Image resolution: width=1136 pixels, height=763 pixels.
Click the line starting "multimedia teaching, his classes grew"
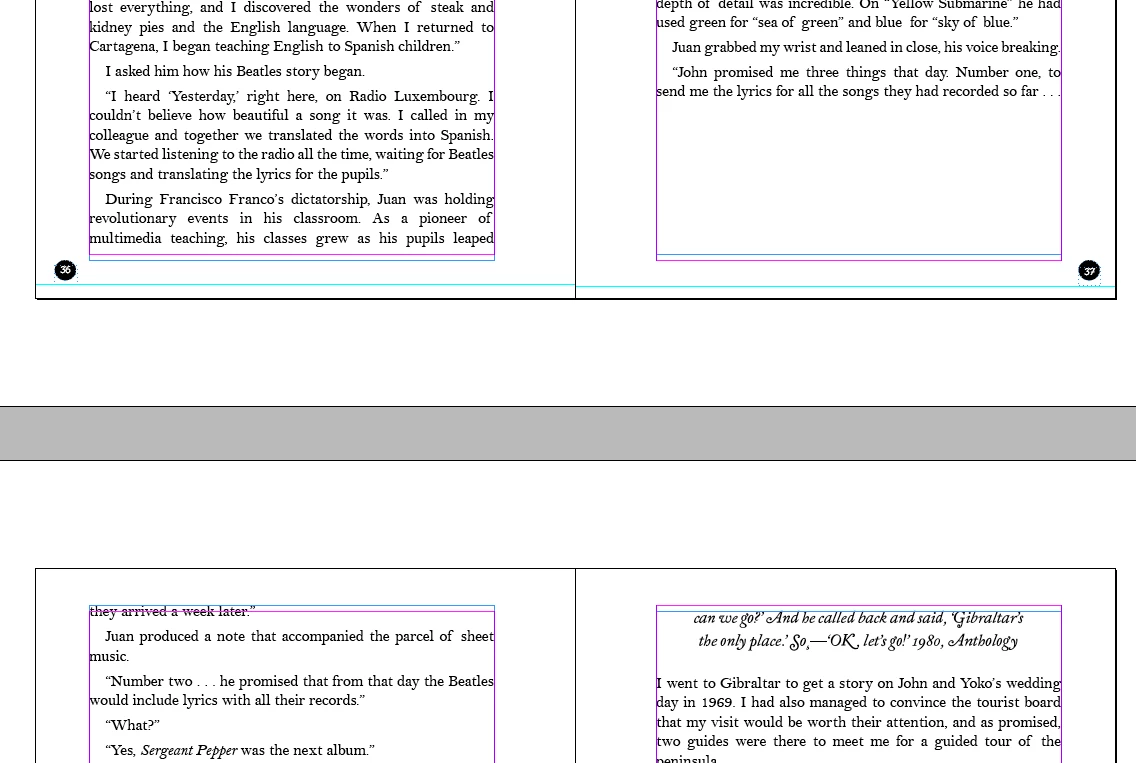click(291, 238)
